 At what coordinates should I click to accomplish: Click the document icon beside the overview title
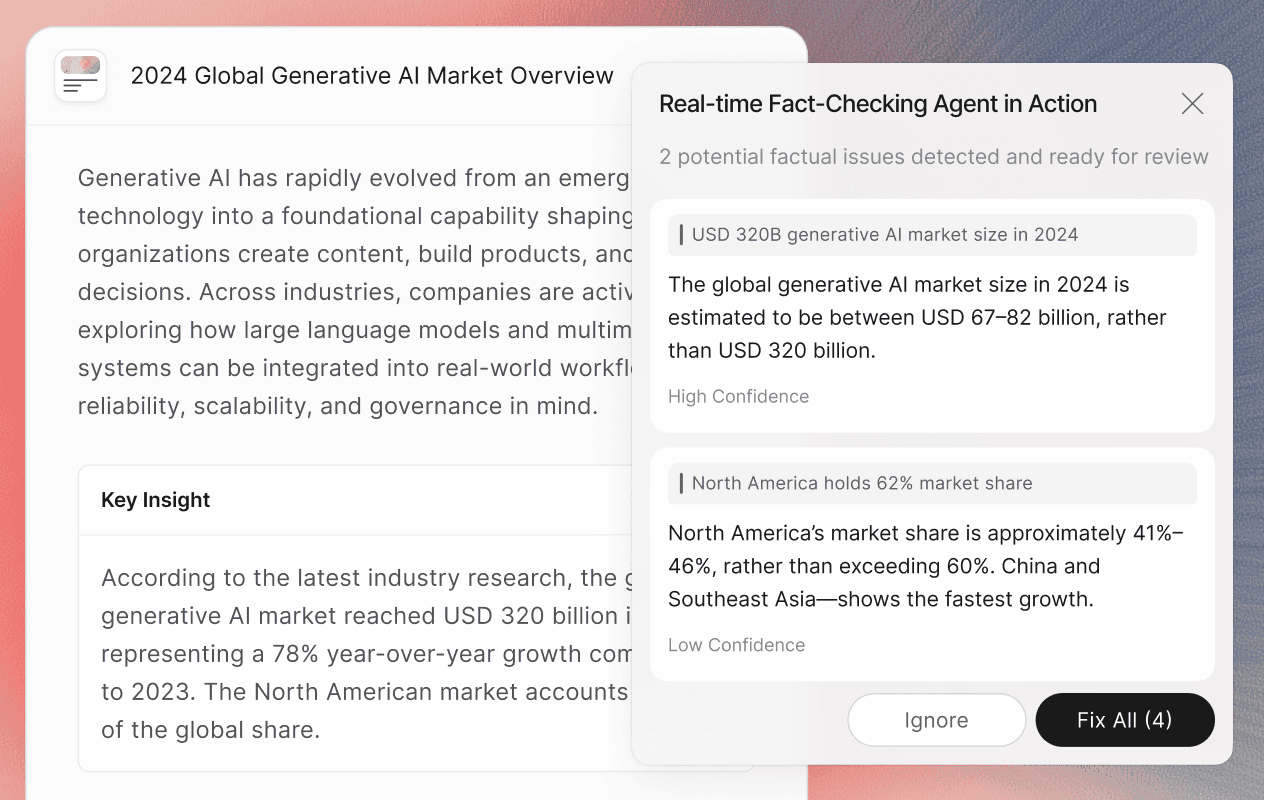pos(80,76)
